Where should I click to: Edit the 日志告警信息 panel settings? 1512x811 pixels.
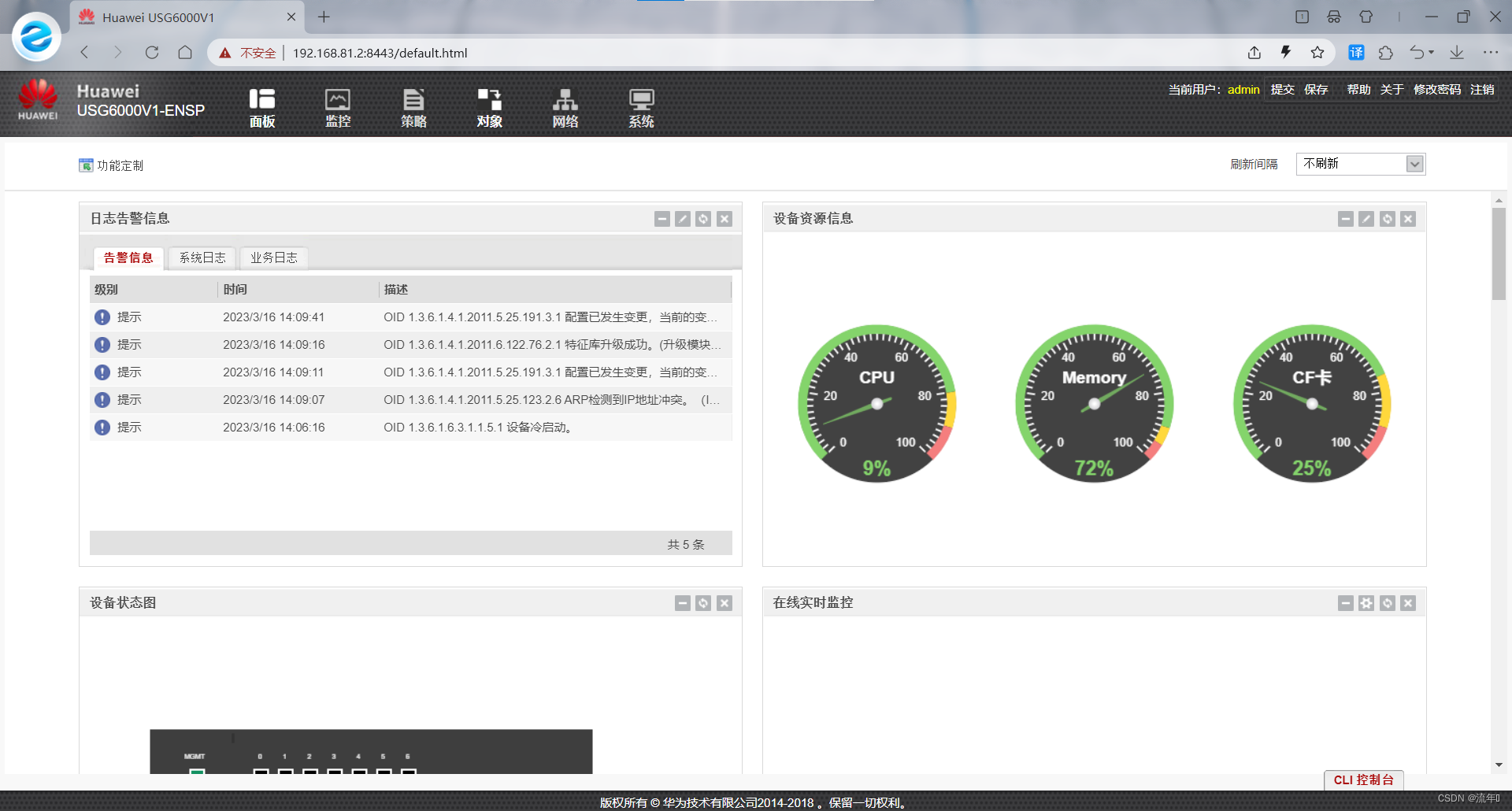(x=683, y=219)
